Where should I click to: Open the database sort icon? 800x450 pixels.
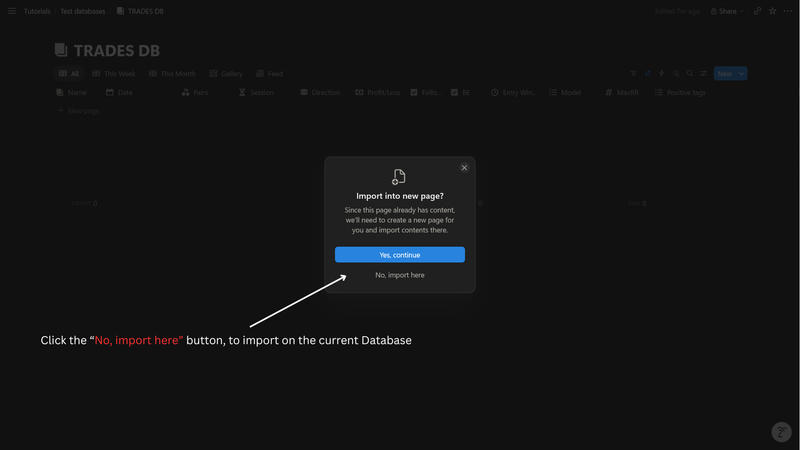[647, 73]
